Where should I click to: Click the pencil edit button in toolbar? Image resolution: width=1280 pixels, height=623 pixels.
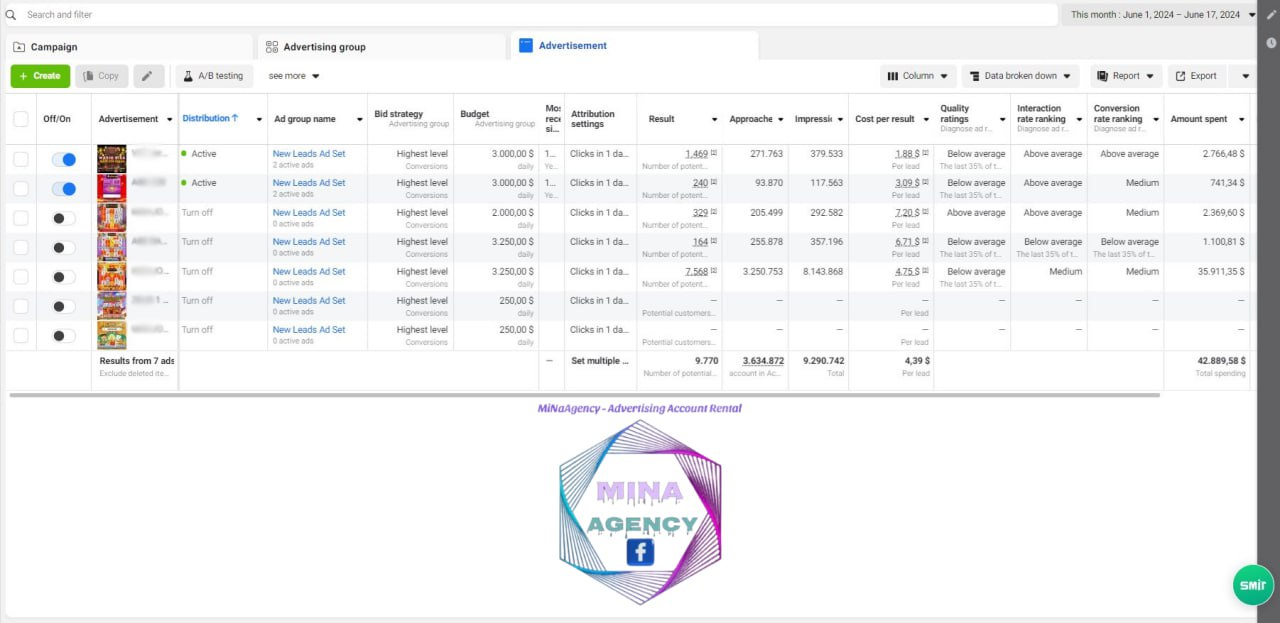148,76
